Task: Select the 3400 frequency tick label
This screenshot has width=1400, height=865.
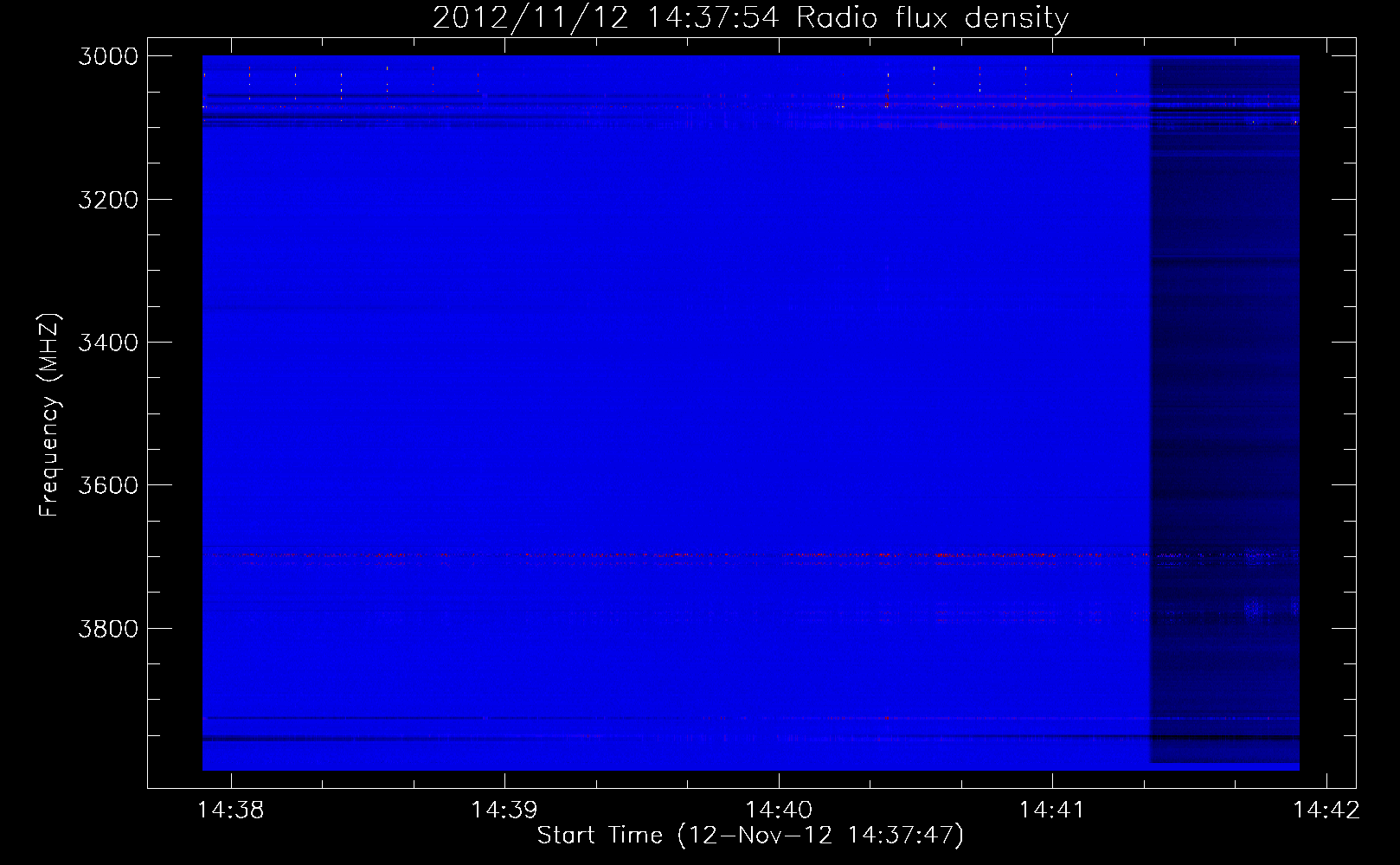Action: [108, 343]
